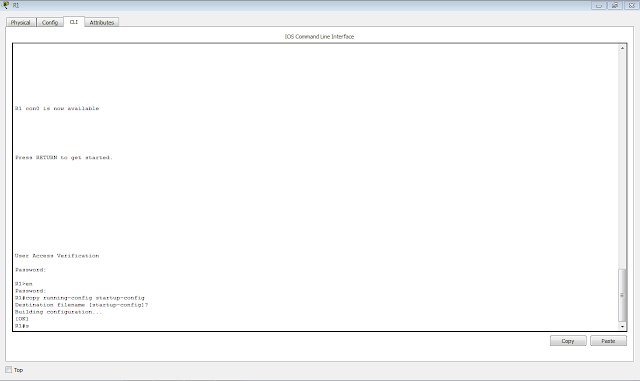Click the vertical scrollbar thumb
This screenshot has width=640, height=381.
622,295
